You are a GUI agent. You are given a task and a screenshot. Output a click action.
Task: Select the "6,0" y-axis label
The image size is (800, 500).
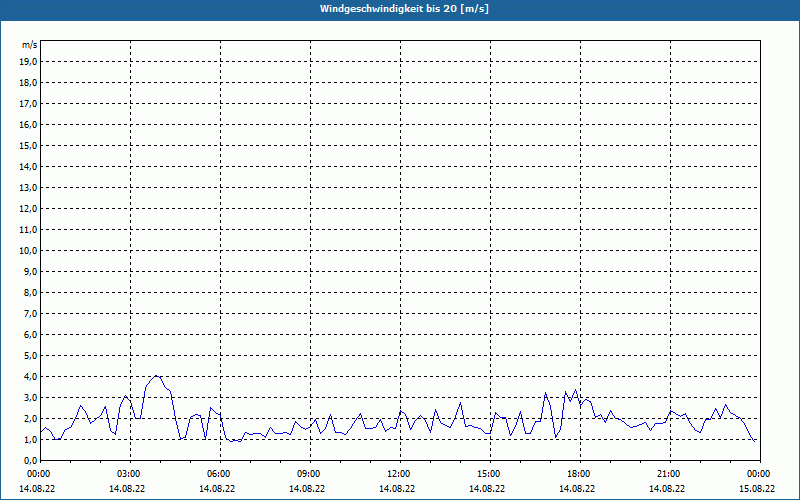tap(31, 334)
